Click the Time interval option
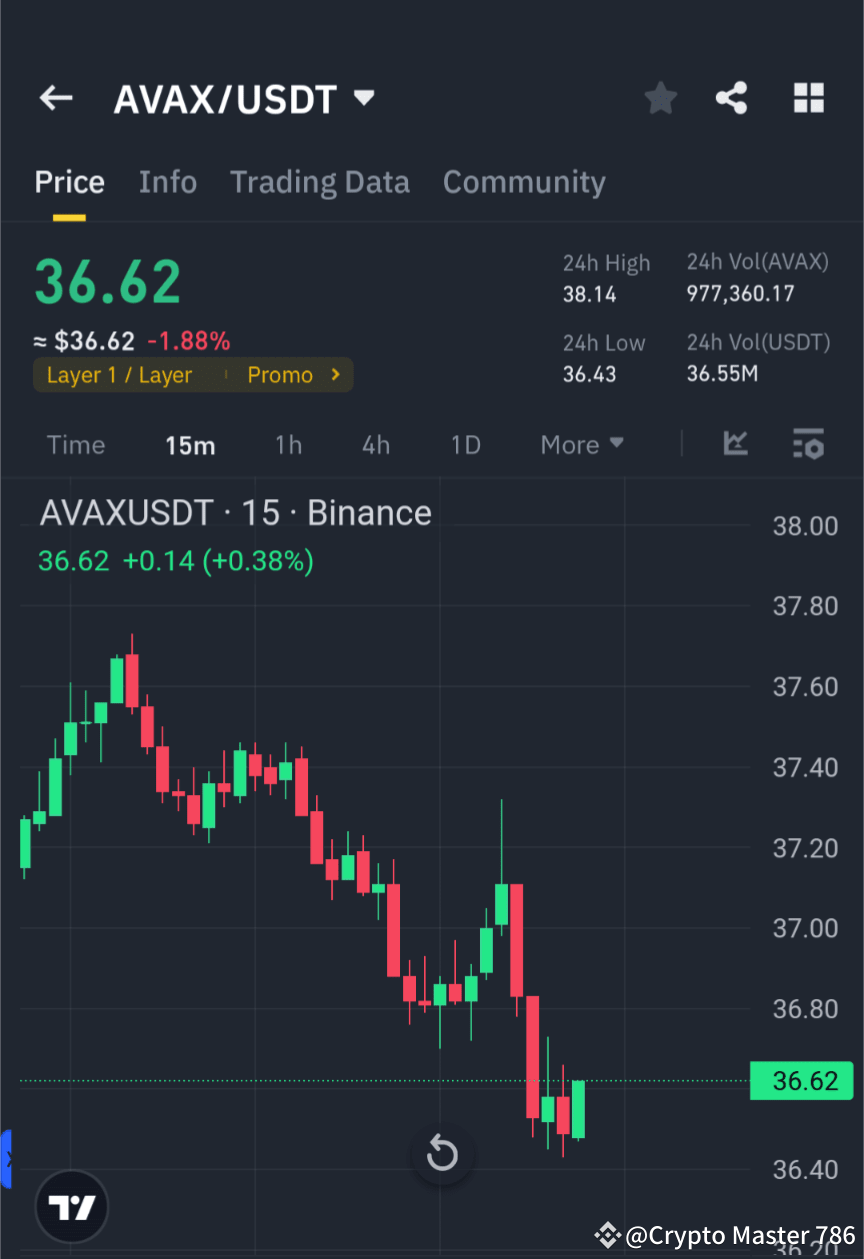This screenshot has height=1259, width=864. point(76,445)
